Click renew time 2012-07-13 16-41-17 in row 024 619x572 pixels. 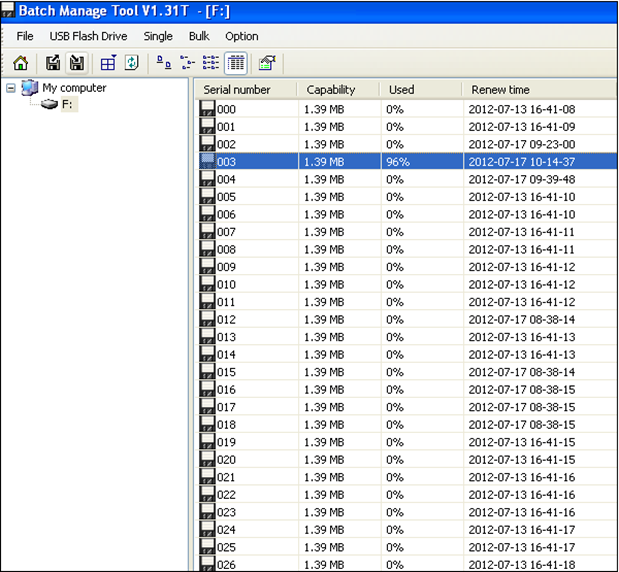(x=521, y=530)
